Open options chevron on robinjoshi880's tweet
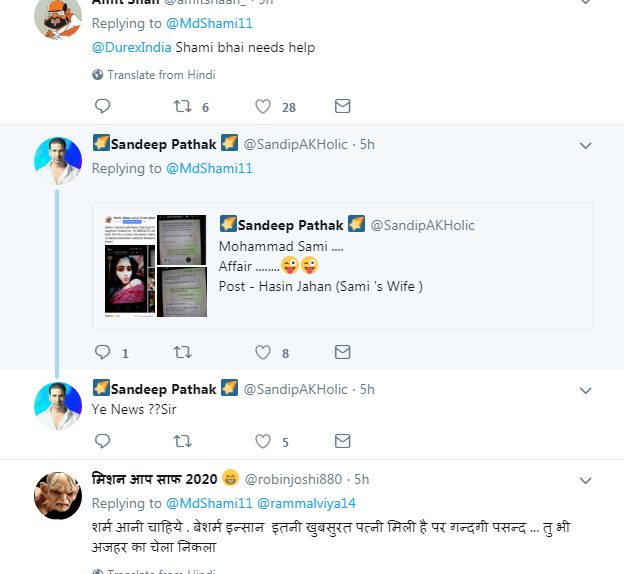Screen dimensions: 624x574 pos(586,479)
